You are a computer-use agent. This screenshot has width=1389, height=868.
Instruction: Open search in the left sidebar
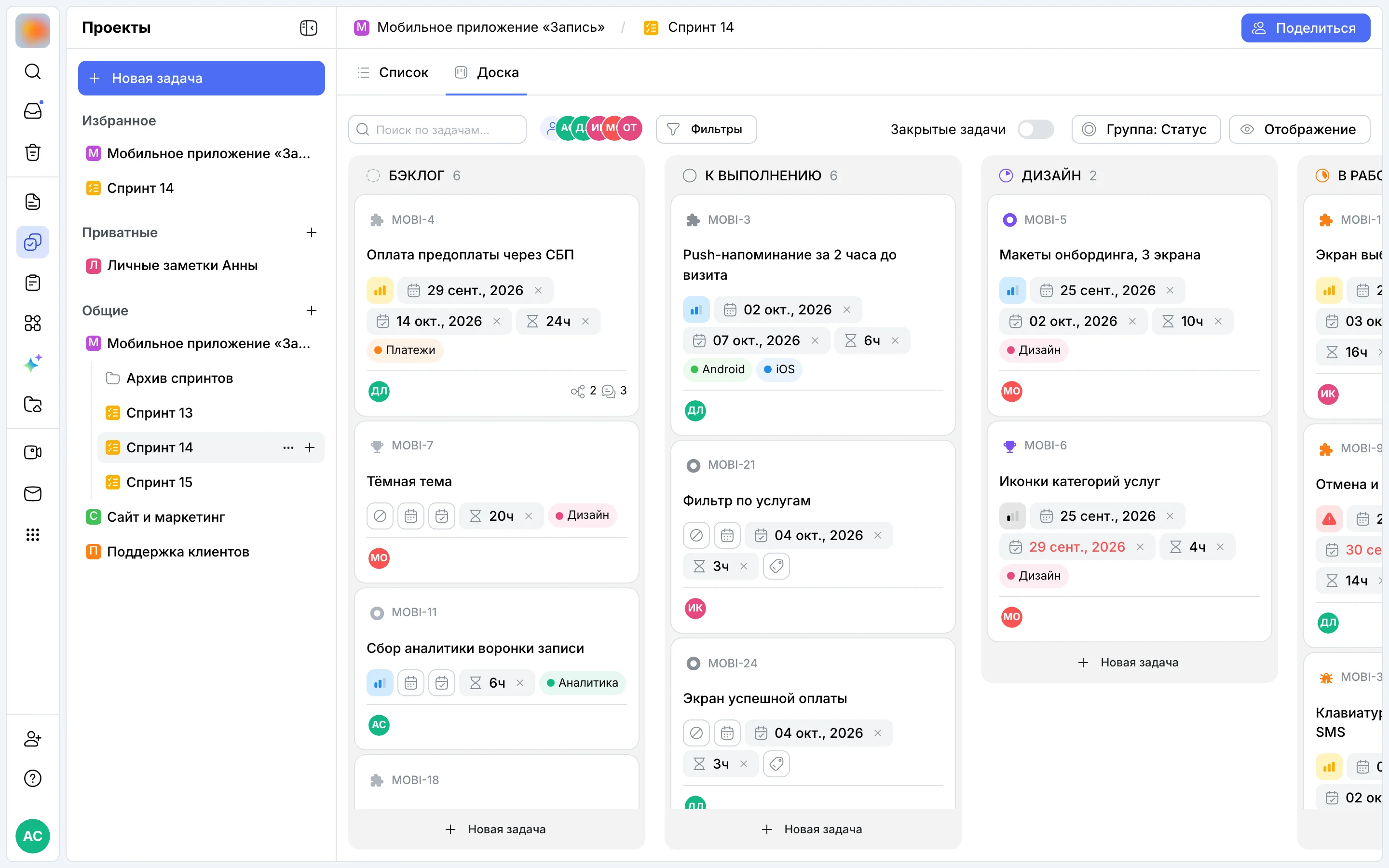point(33,71)
